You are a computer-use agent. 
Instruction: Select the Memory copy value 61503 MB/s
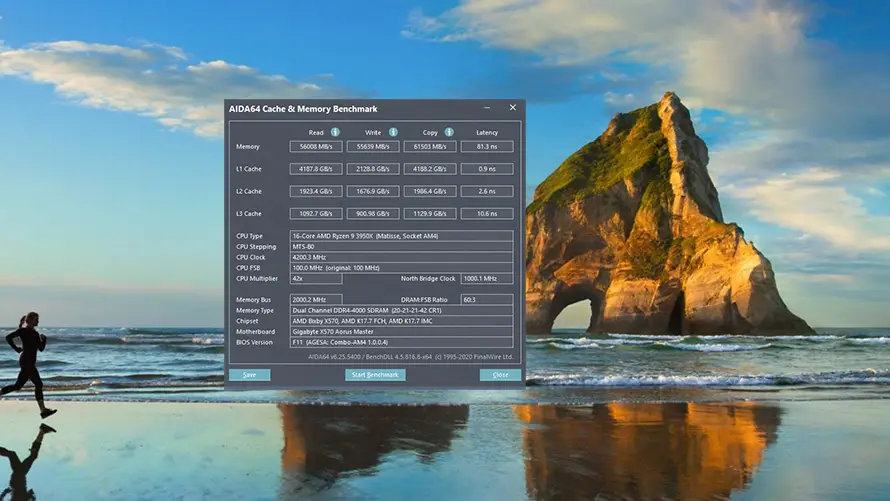[x=430, y=146]
